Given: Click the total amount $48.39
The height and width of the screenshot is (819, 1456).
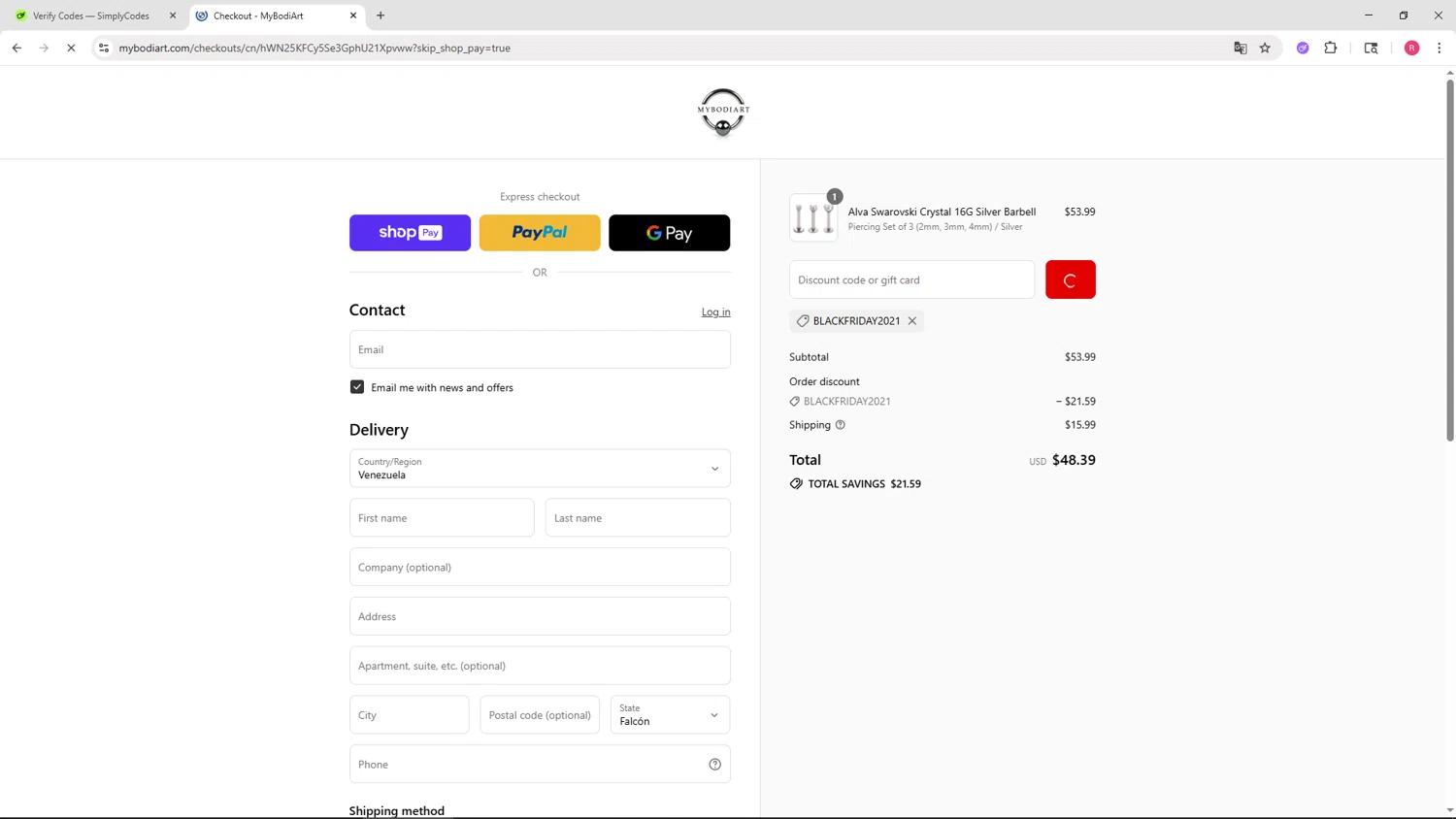Looking at the screenshot, I should coord(1074,460).
